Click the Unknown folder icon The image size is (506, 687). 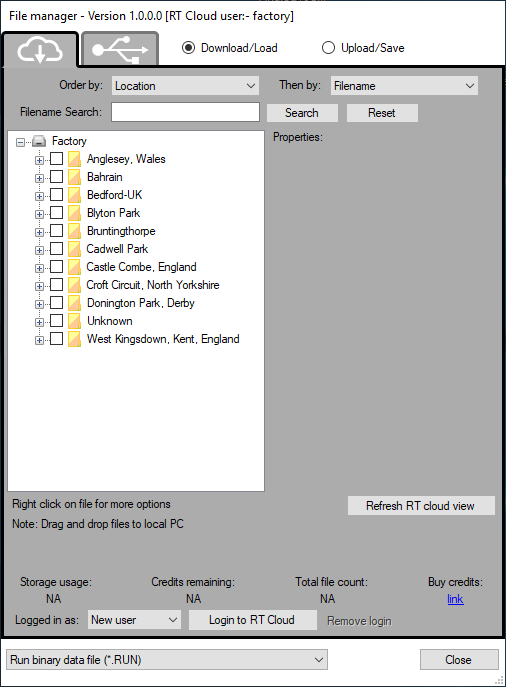[x=74, y=321]
